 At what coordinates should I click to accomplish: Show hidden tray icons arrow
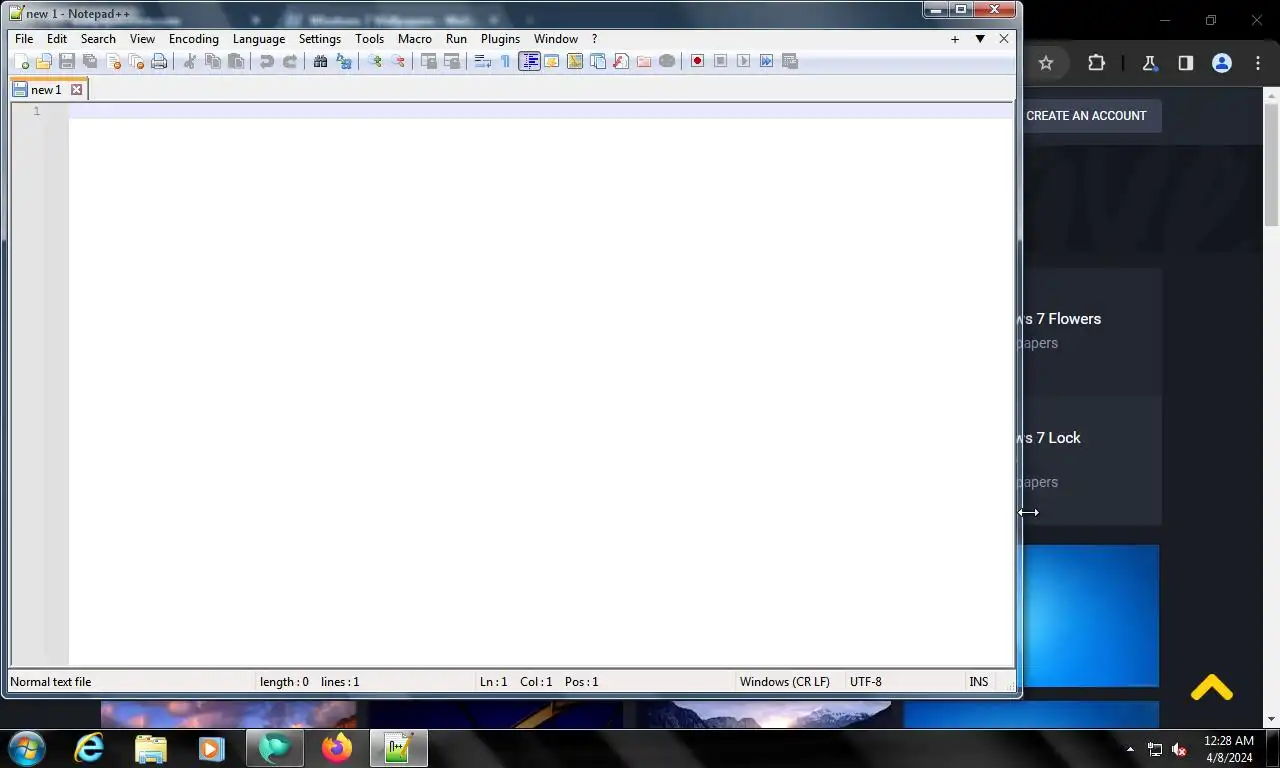[1131, 749]
